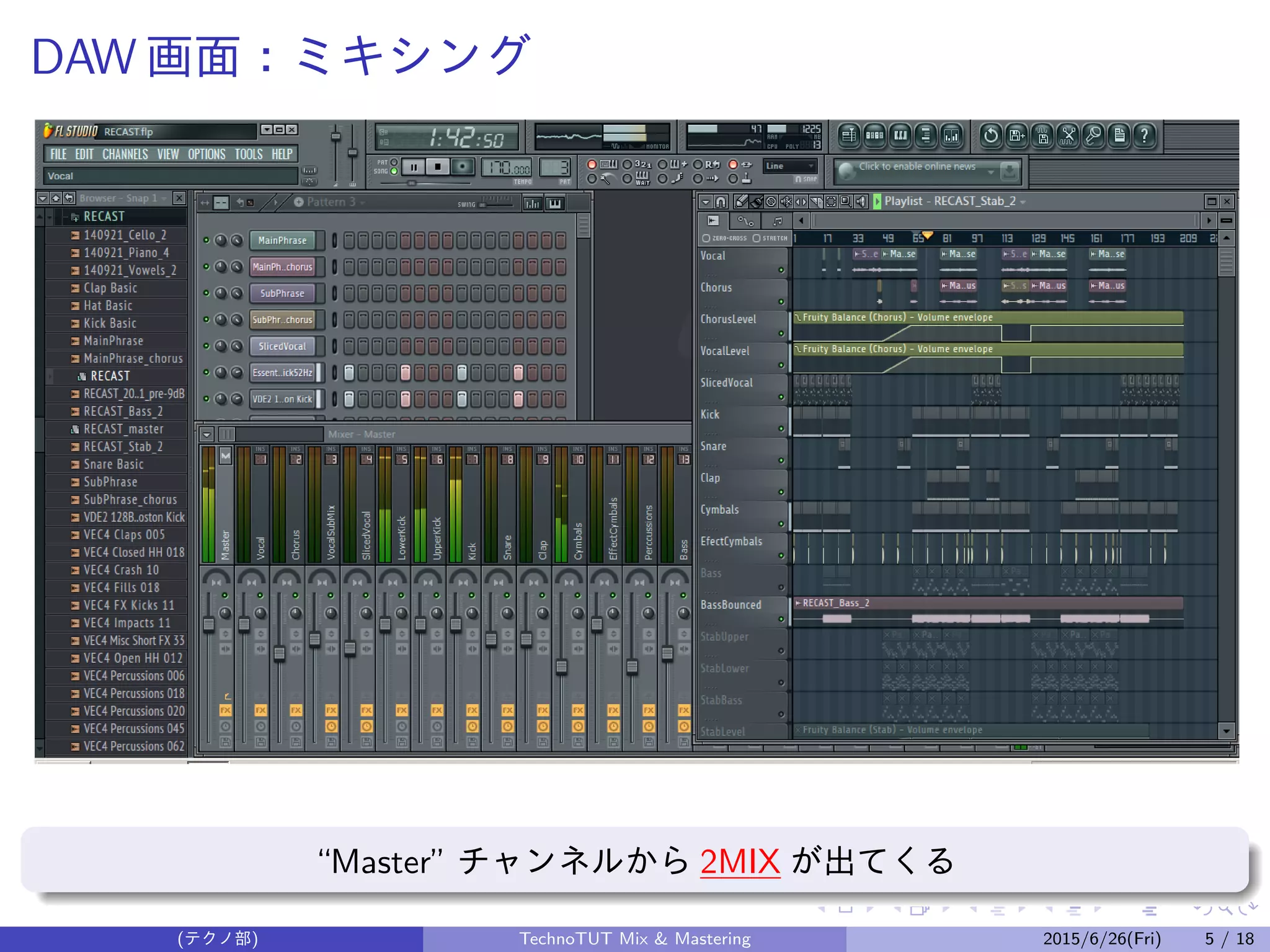1270x952 pixels.
Task: Open the Mixer view from the toolbar
Action: [x=952, y=135]
